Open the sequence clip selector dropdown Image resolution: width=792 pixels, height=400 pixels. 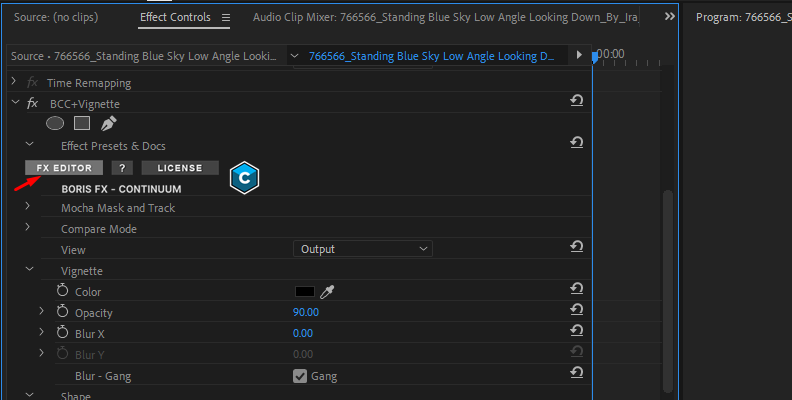(294, 56)
